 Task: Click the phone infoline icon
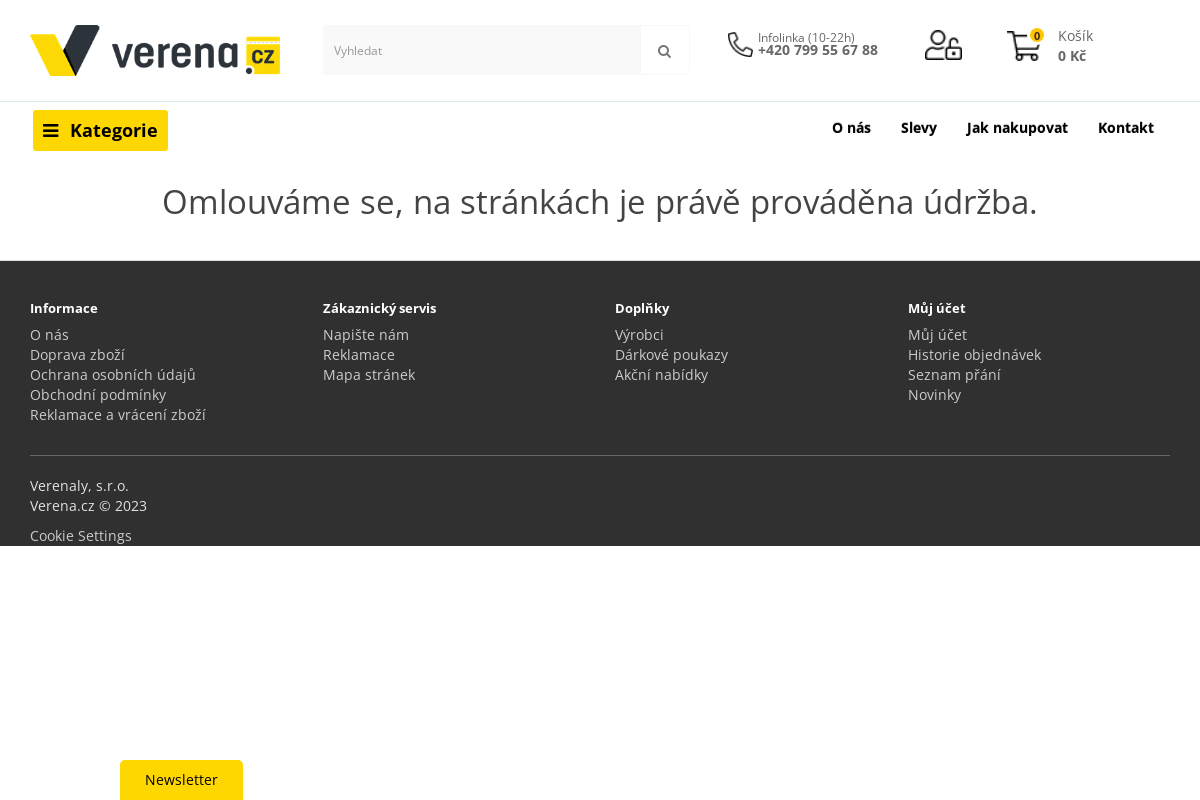[740, 45]
